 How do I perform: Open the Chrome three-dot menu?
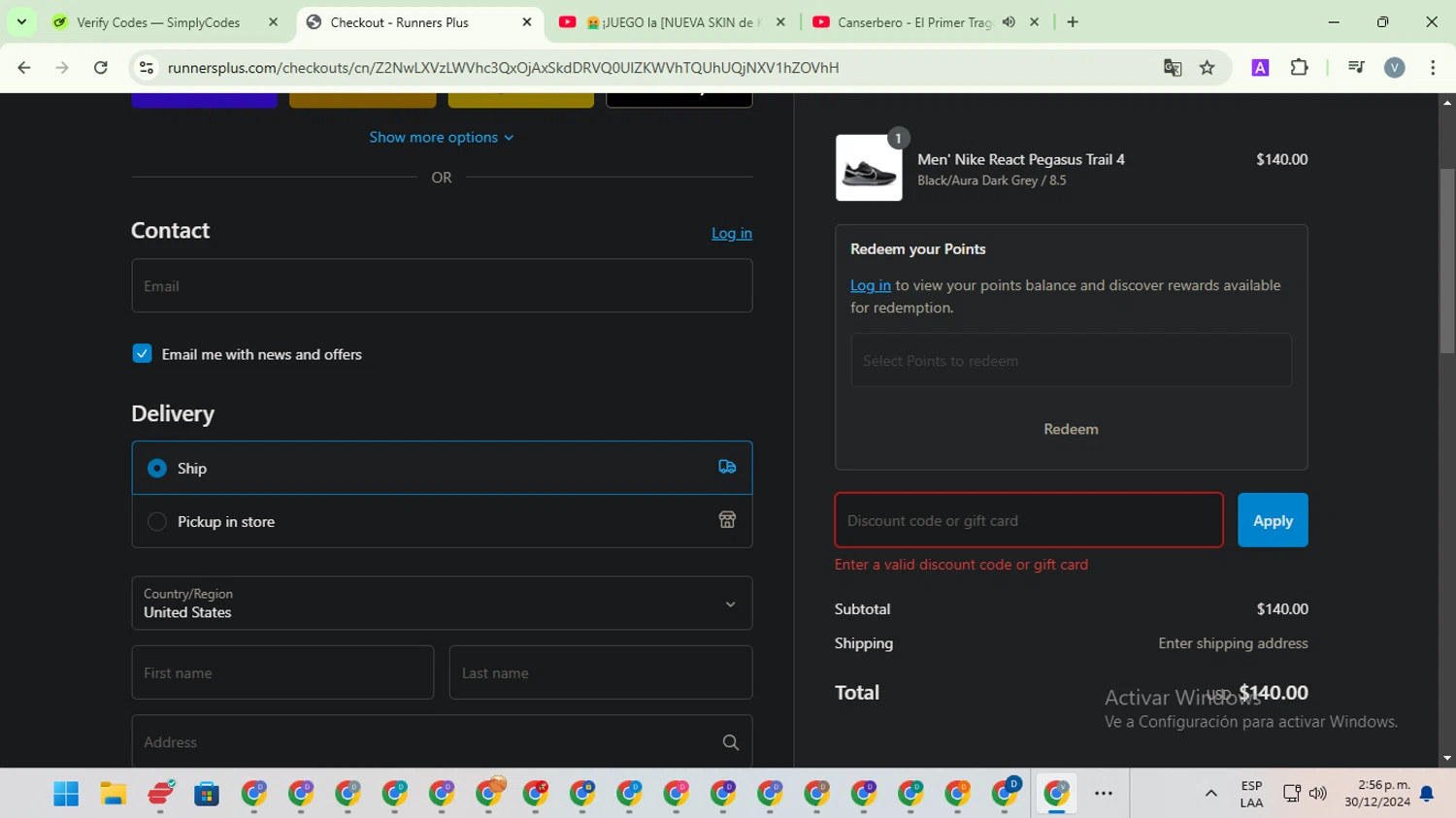point(1433,67)
